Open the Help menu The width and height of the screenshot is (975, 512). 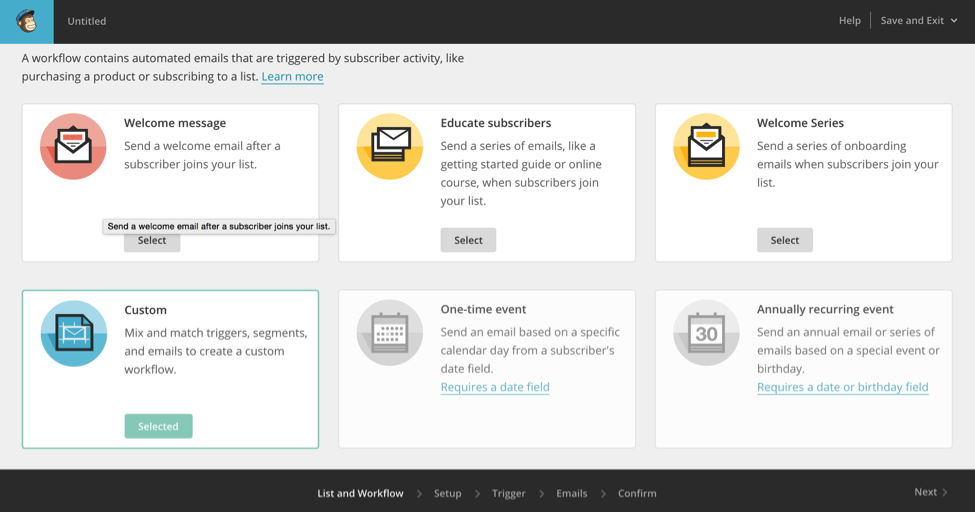click(849, 21)
